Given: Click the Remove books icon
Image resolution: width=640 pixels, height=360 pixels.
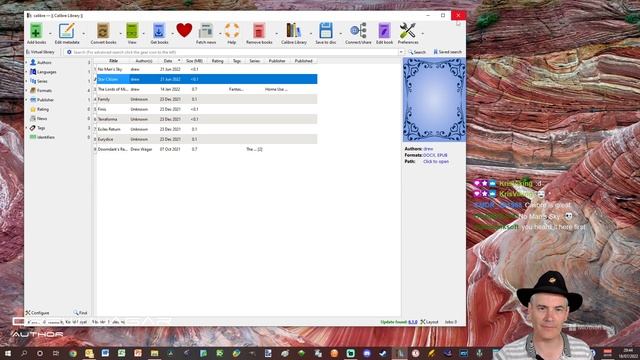Looking at the screenshot, I should click(259, 31).
